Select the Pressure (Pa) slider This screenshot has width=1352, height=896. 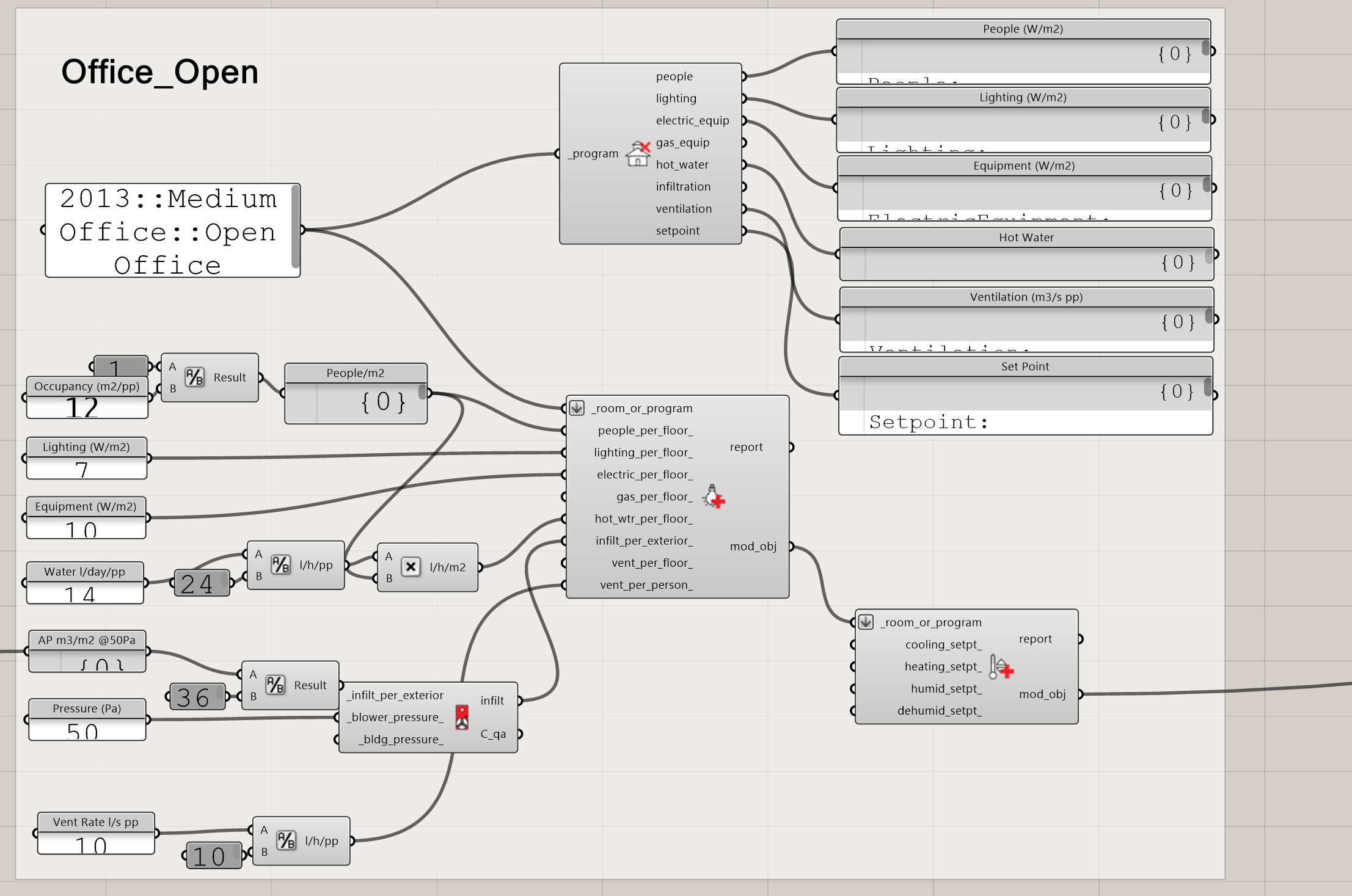coord(87,719)
